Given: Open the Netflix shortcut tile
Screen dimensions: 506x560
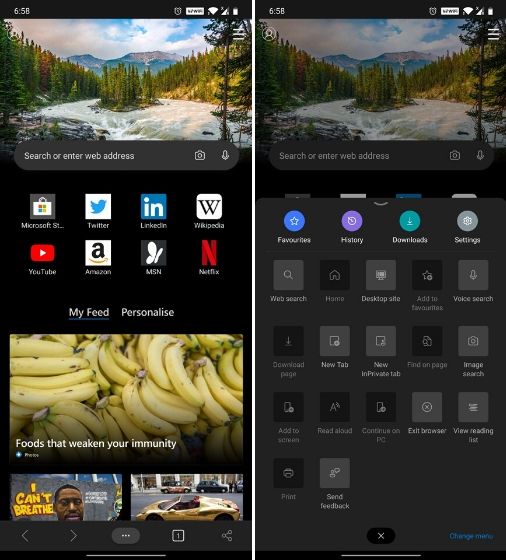Looking at the screenshot, I should (x=209, y=257).
